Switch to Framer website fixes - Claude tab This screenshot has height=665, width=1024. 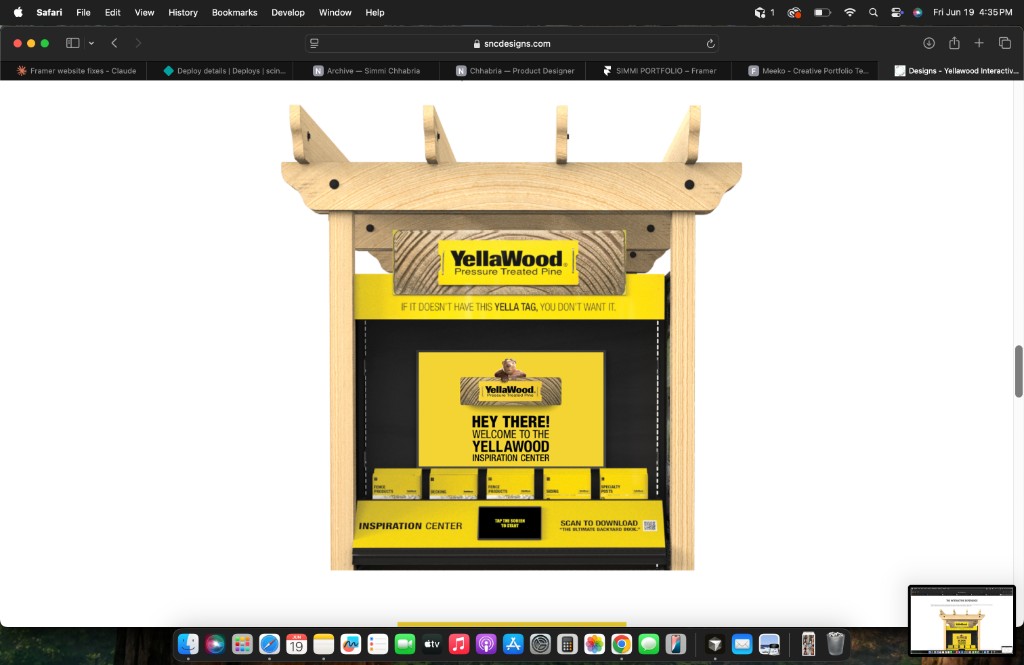pos(74,71)
